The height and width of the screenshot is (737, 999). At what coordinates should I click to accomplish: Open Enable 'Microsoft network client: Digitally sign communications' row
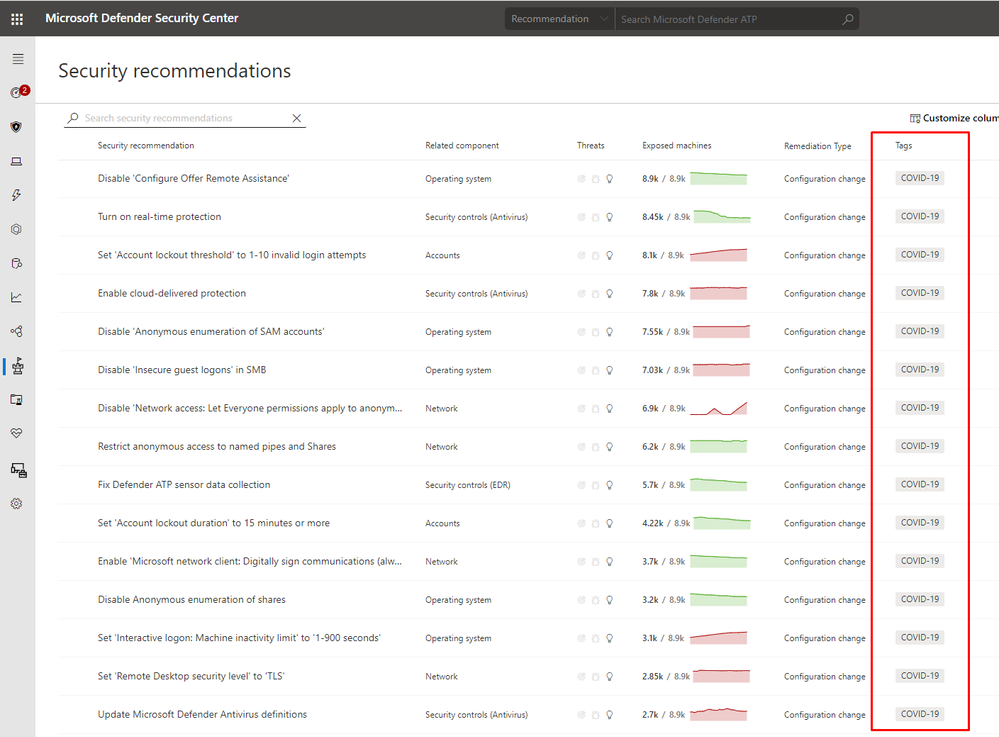pyautogui.click(x=250, y=561)
